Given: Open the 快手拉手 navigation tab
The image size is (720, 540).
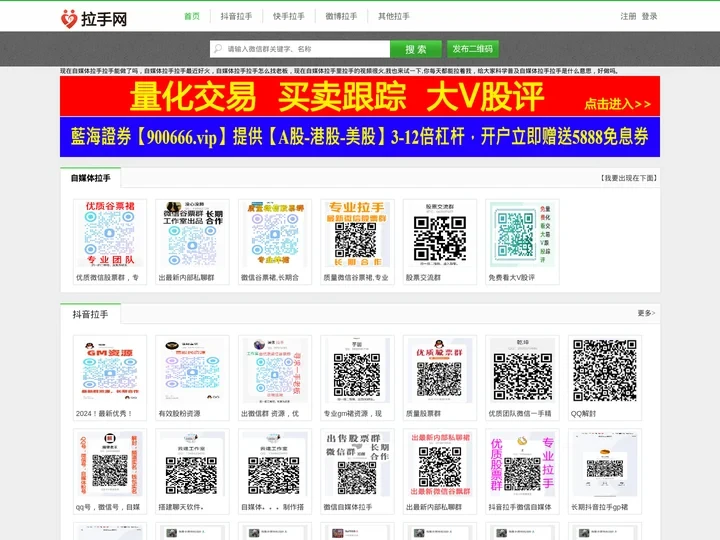Looking at the screenshot, I should point(288,16).
